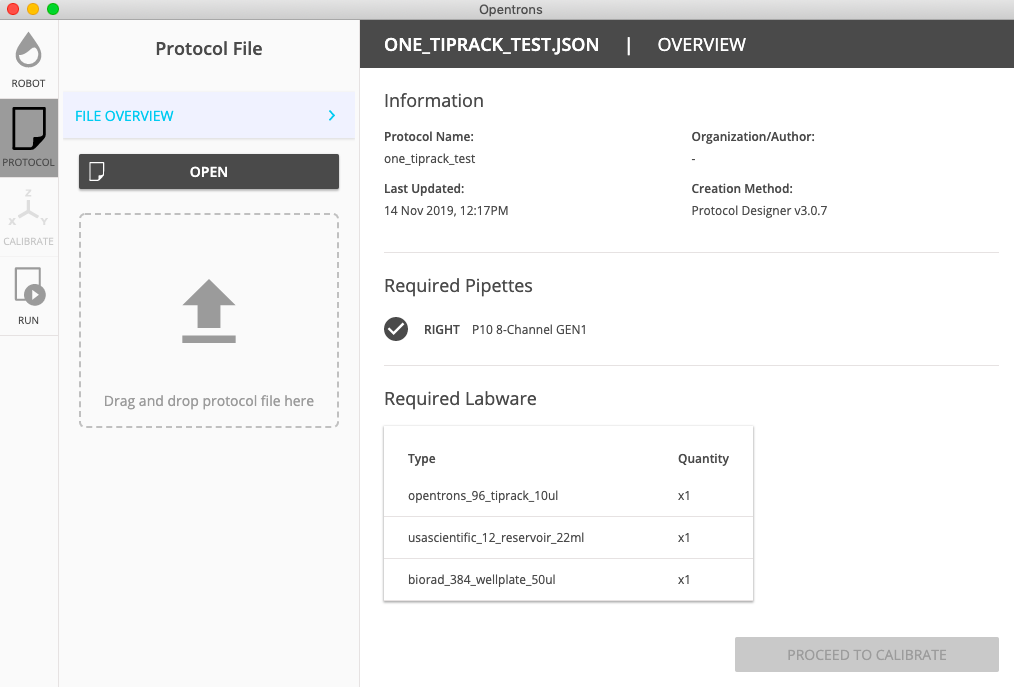The height and width of the screenshot is (687, 1014).
Task: Click the Type column header
Action: (x=422, y=459)
